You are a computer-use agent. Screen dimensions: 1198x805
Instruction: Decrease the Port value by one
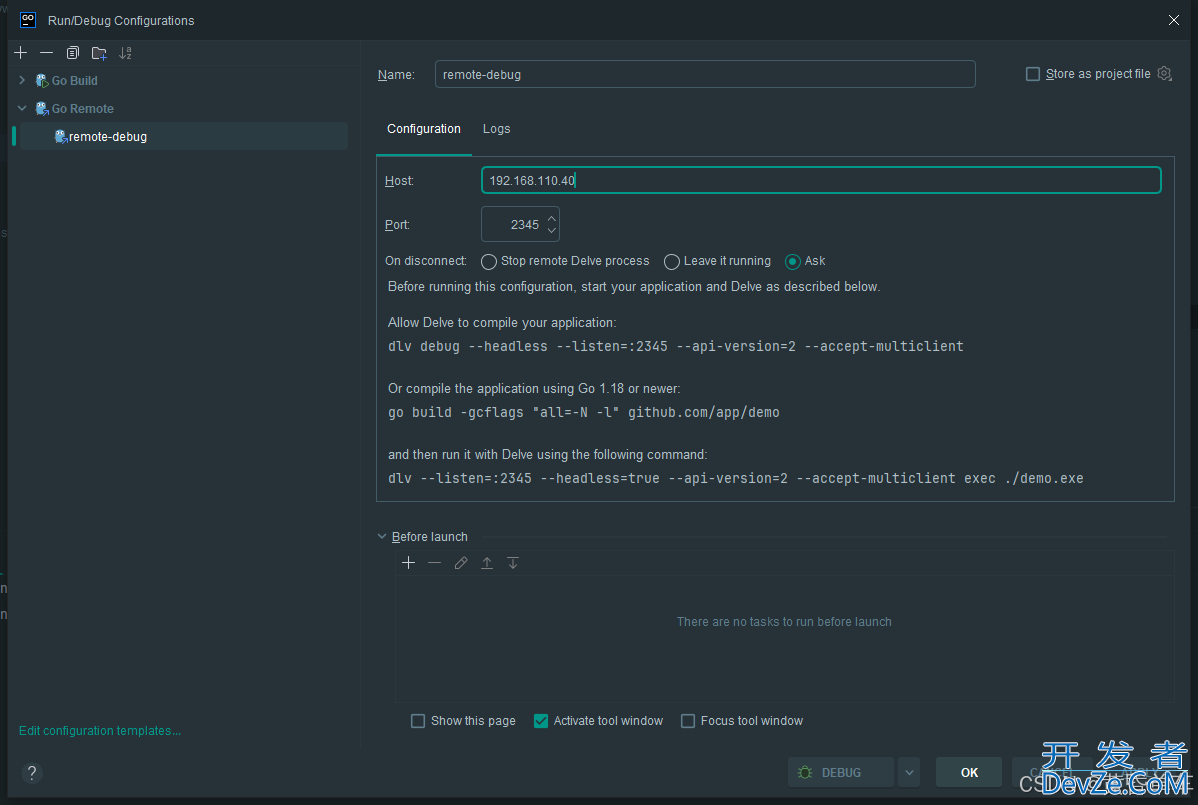(552, 231)
